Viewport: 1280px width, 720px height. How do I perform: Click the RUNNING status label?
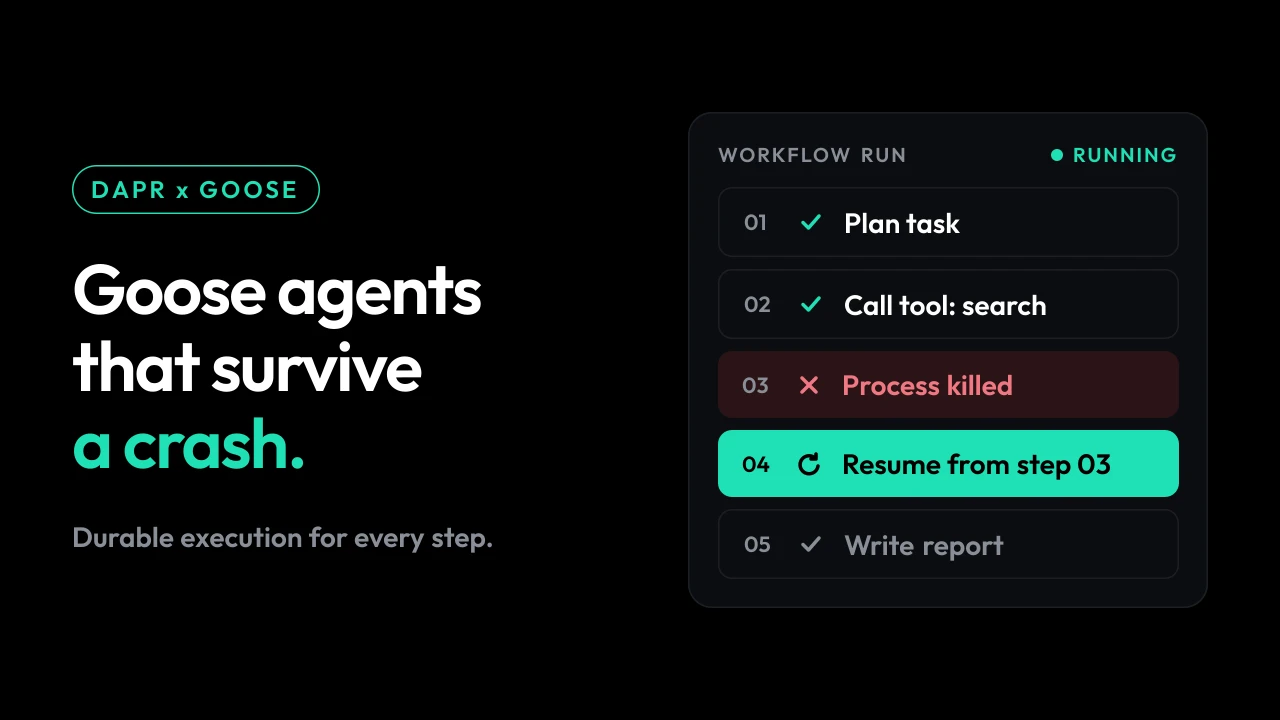click(x=1125, y=155)
